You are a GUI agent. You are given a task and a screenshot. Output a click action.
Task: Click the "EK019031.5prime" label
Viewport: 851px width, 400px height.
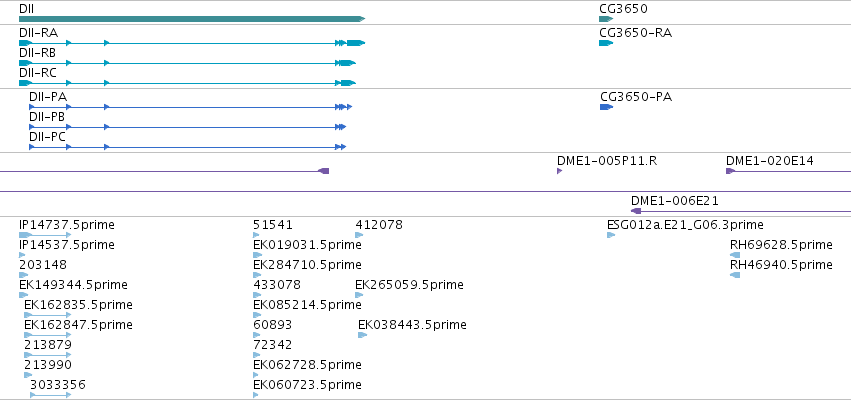point(307,245)
